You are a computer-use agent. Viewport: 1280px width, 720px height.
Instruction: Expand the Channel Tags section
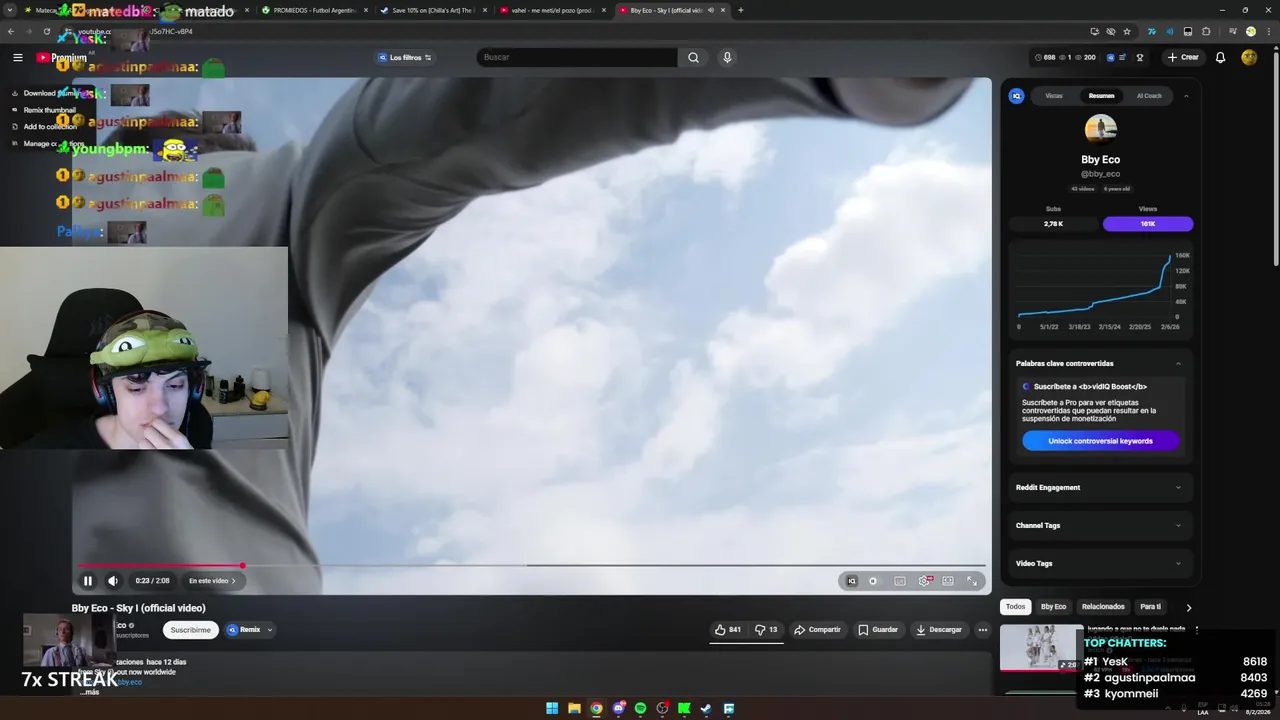pos(1100,525)
